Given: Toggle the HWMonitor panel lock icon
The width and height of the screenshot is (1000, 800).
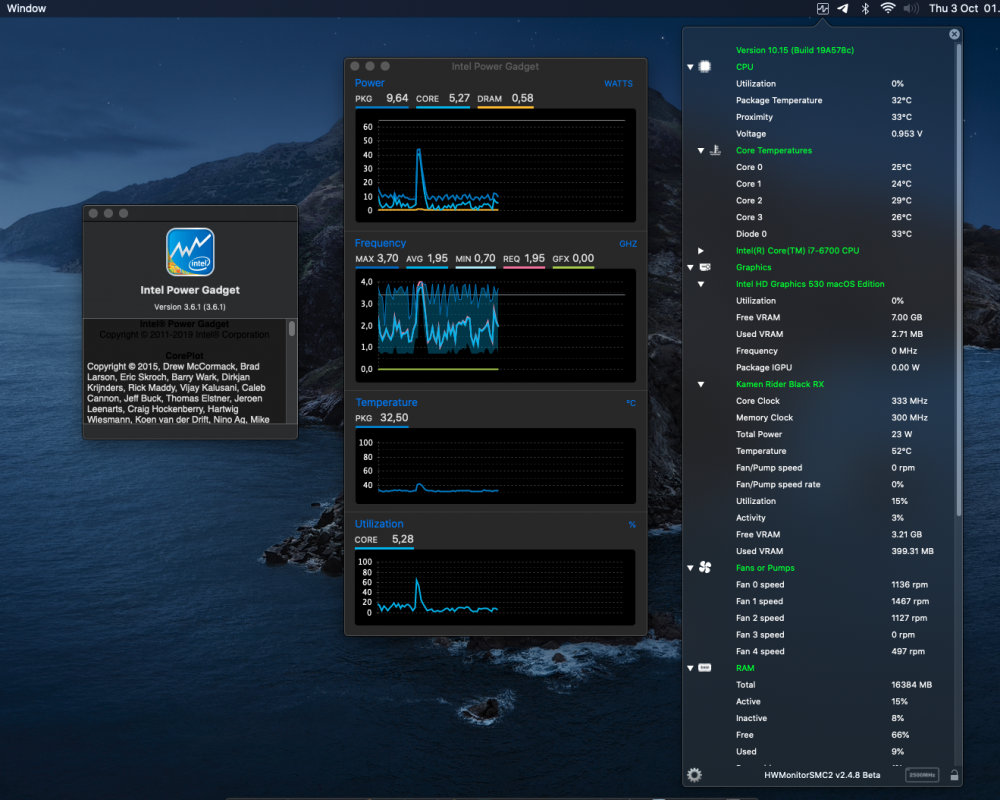Looking at the screenshot, I should [954, 775].
